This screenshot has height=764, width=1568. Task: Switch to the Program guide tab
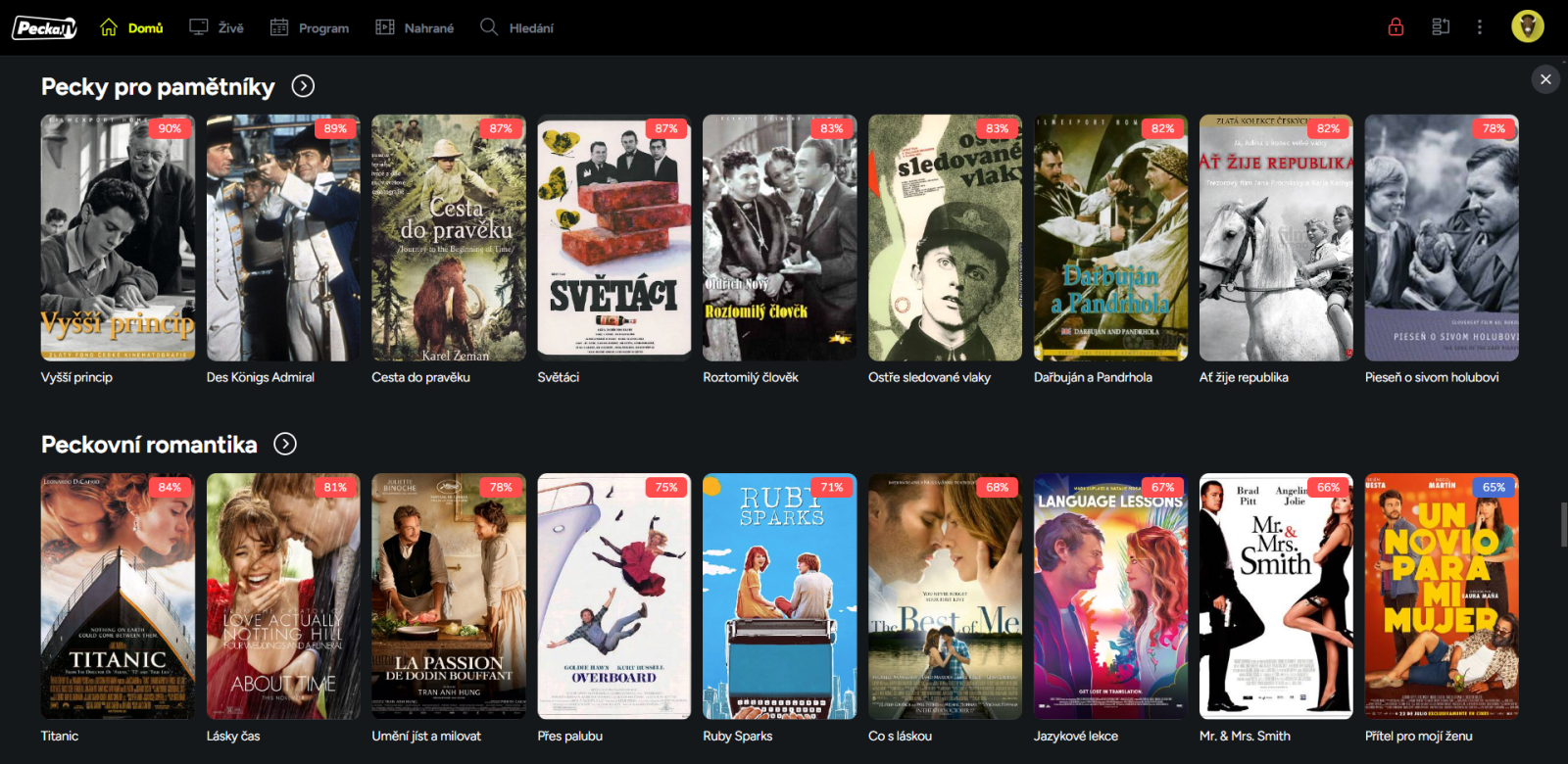click(x=310, y=27)
